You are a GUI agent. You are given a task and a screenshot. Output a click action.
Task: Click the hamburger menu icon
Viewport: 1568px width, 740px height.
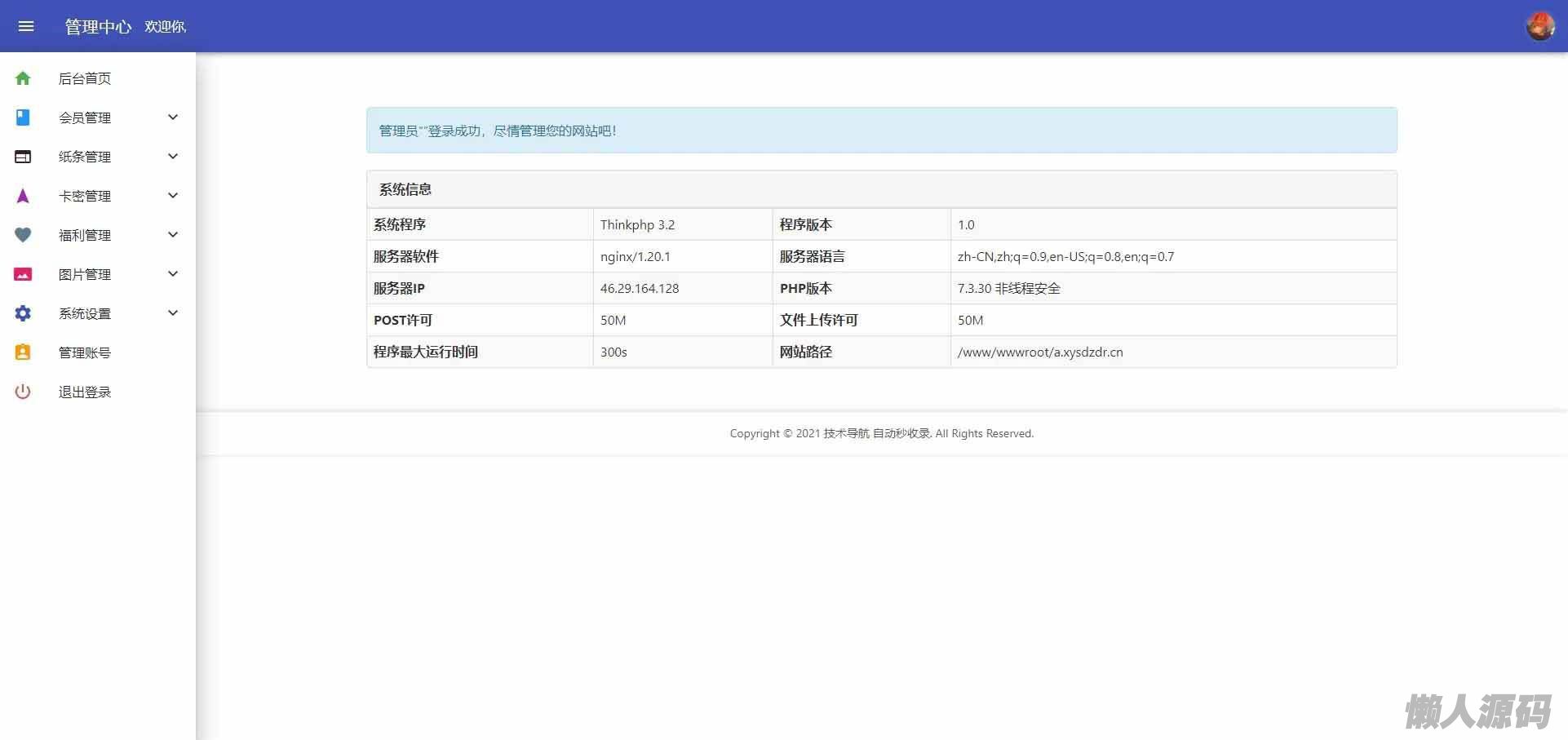pyautogui.click(x=26, y=26)
